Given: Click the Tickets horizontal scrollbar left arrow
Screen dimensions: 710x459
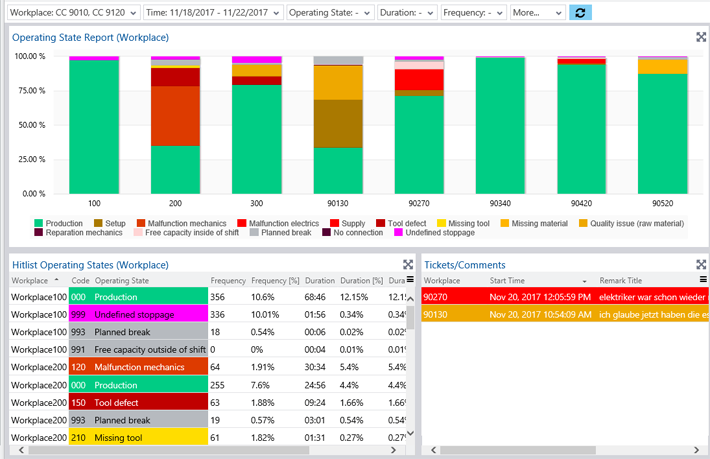Looking at the screenshot, I should (x=433, y=450).
